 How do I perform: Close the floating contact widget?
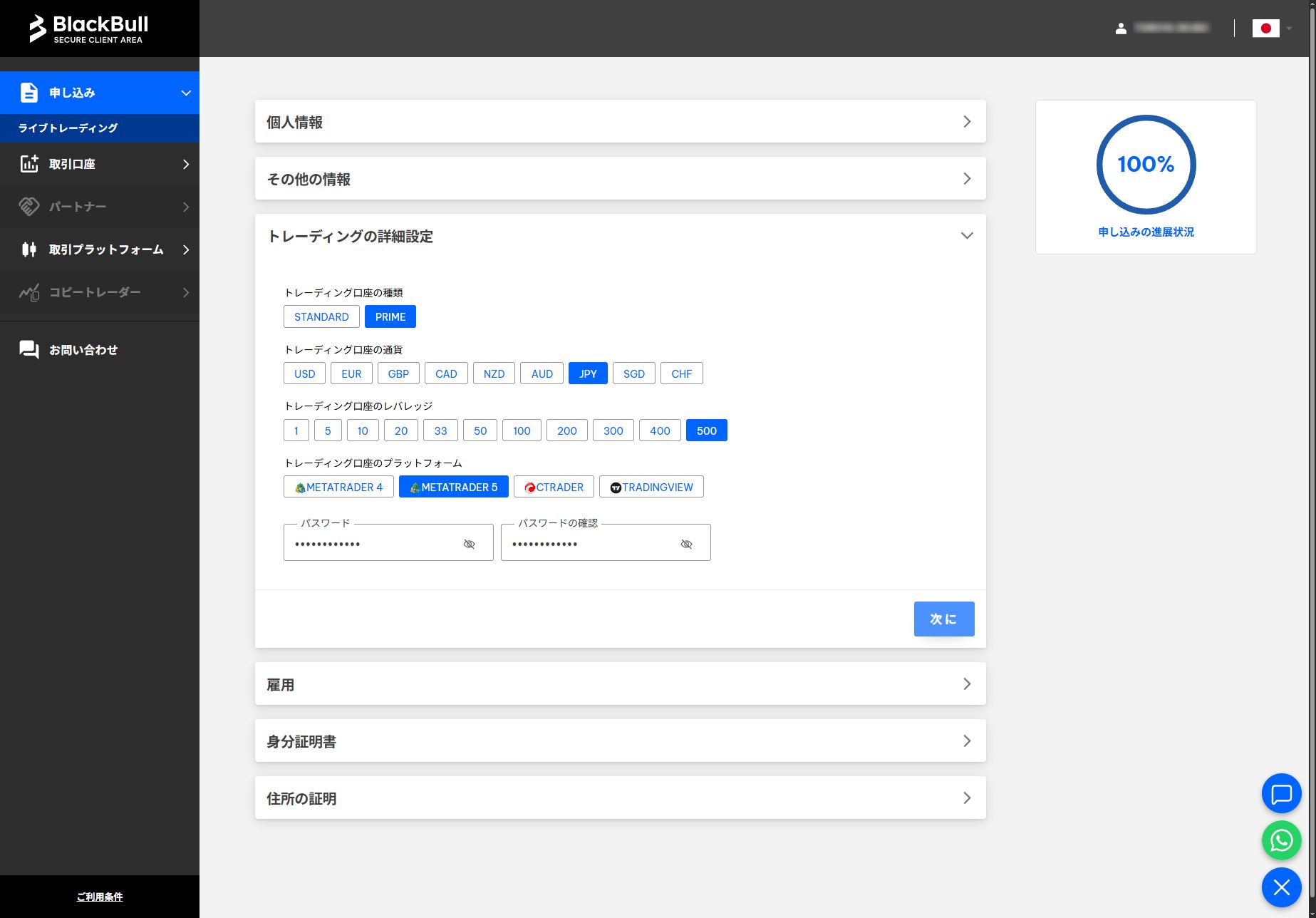[1281, 887]
